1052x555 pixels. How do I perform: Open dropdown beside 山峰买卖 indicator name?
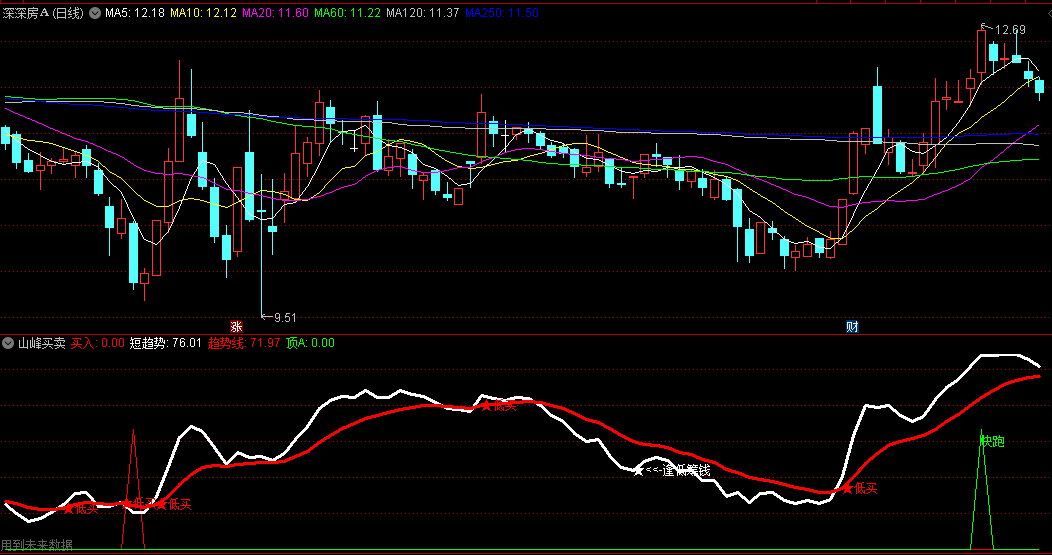[8, 343]
